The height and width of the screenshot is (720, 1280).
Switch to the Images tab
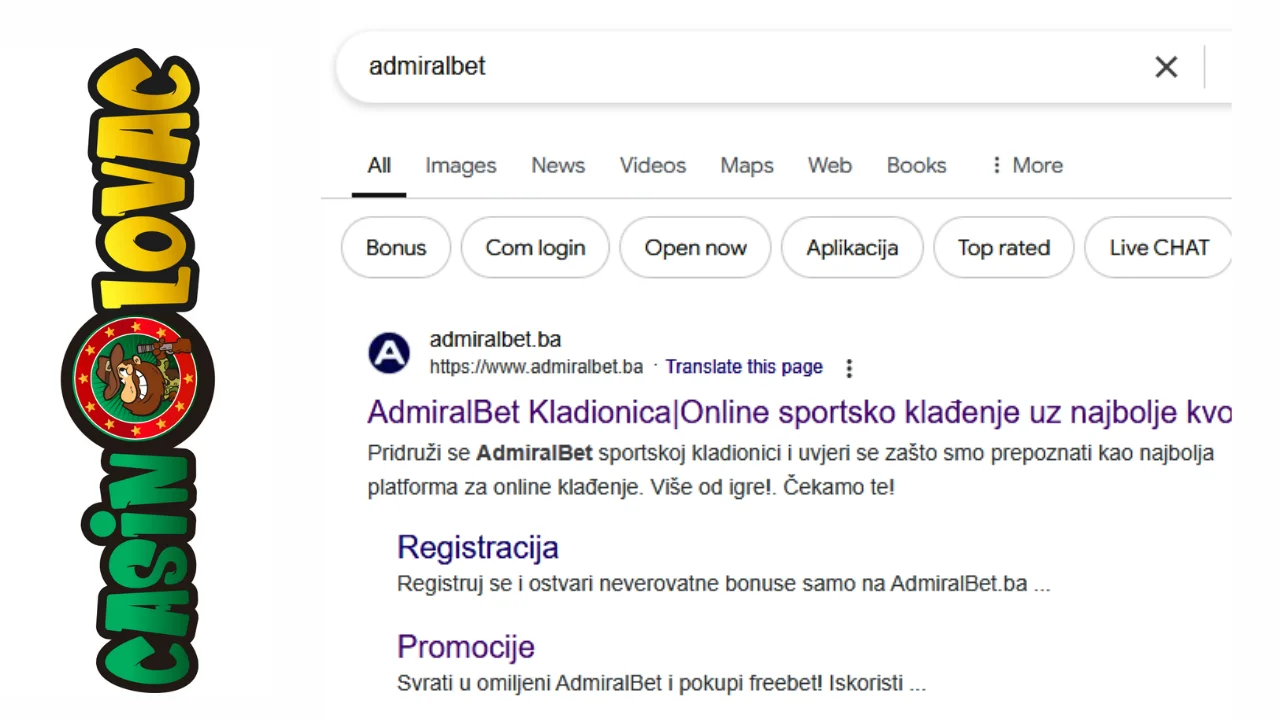(x=461, y=166)
